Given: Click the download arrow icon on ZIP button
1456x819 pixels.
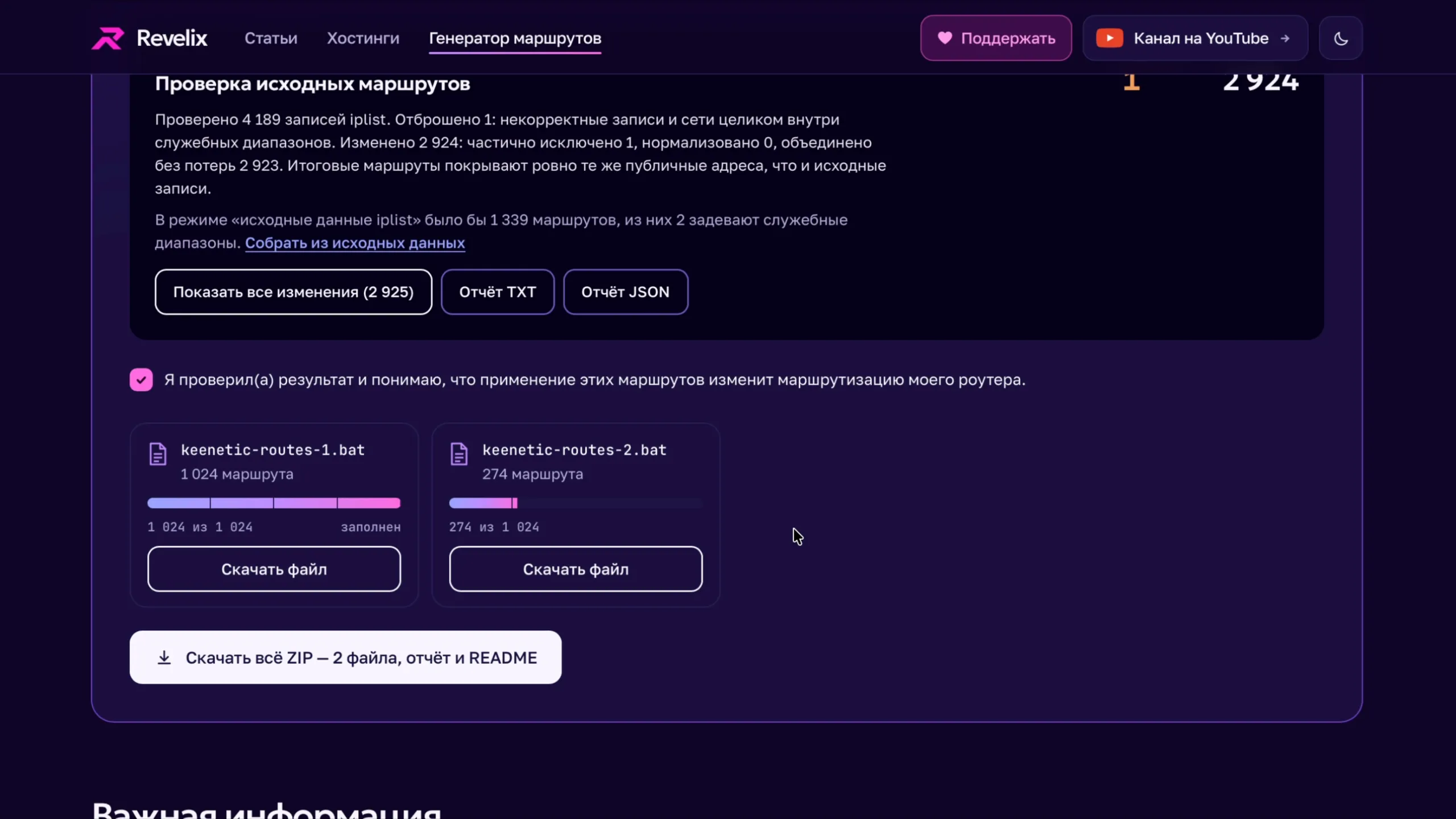Looking at the screenshot, I should pos(164,657).
